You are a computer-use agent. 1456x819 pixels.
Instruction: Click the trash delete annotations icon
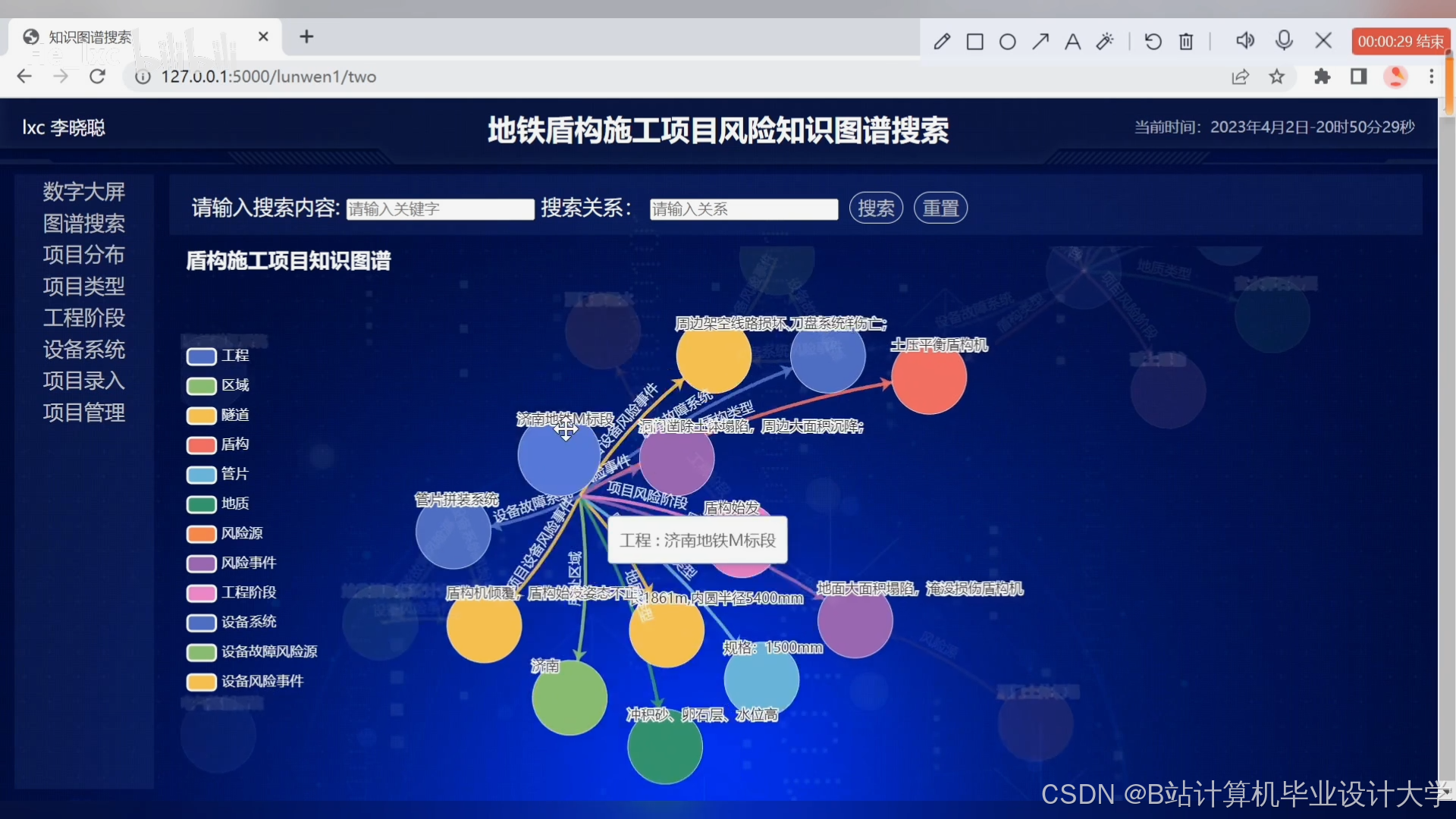coord(1186,41)
